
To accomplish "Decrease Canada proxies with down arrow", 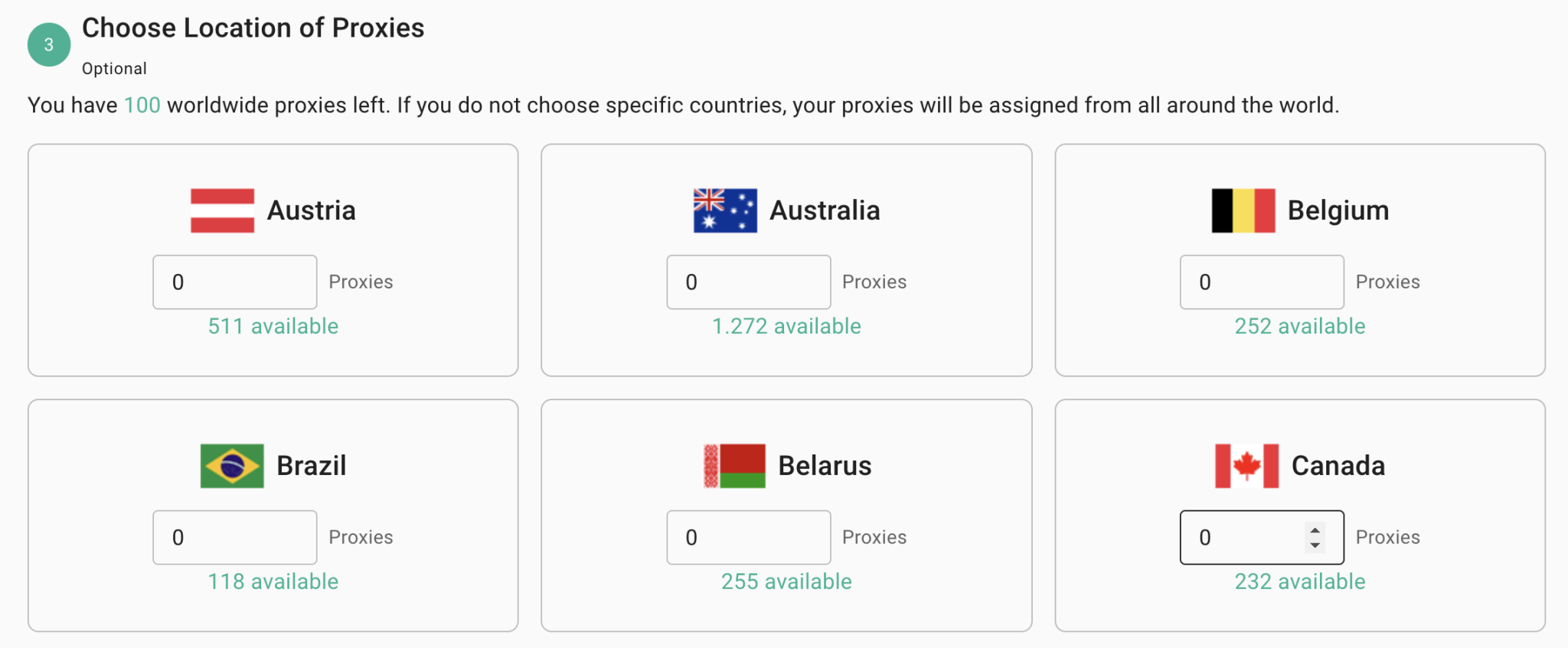I will [1315, 545].
